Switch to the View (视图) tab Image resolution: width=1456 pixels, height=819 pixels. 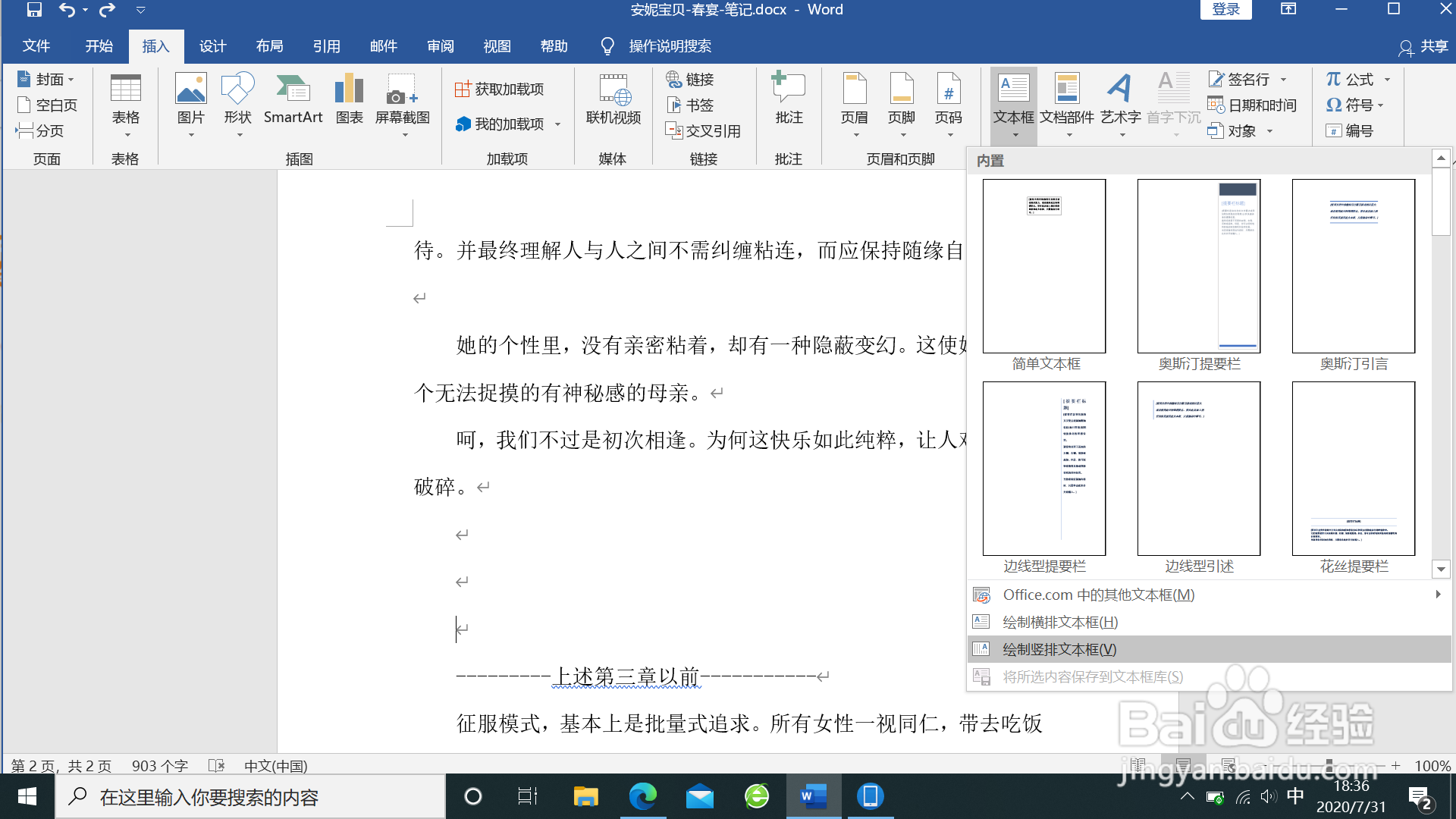(x=497, y=46)
